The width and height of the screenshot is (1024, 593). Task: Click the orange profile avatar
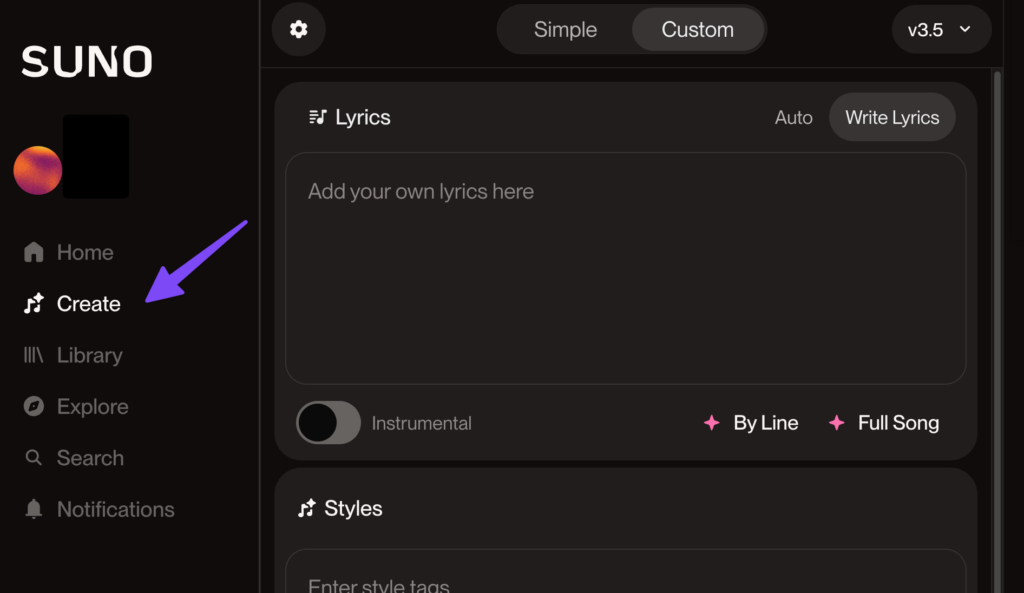pos(38,170)
